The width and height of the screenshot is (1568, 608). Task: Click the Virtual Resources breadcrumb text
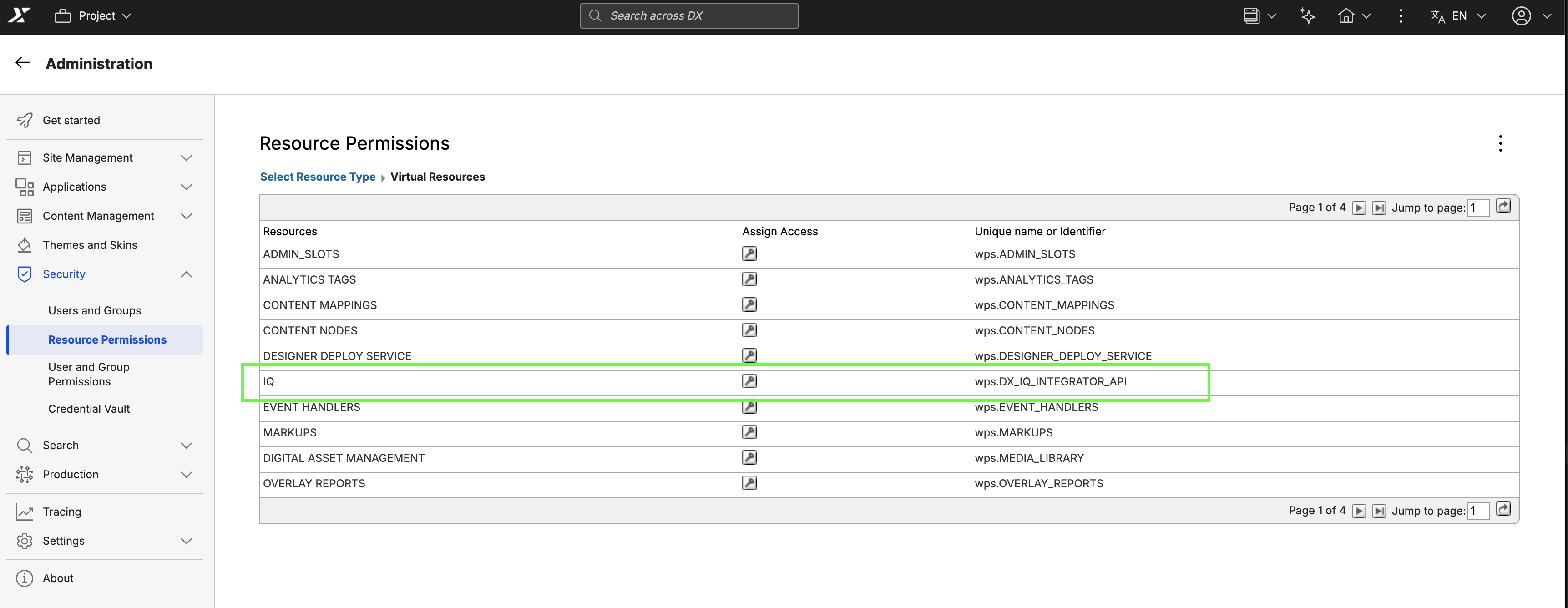point(437,177)
